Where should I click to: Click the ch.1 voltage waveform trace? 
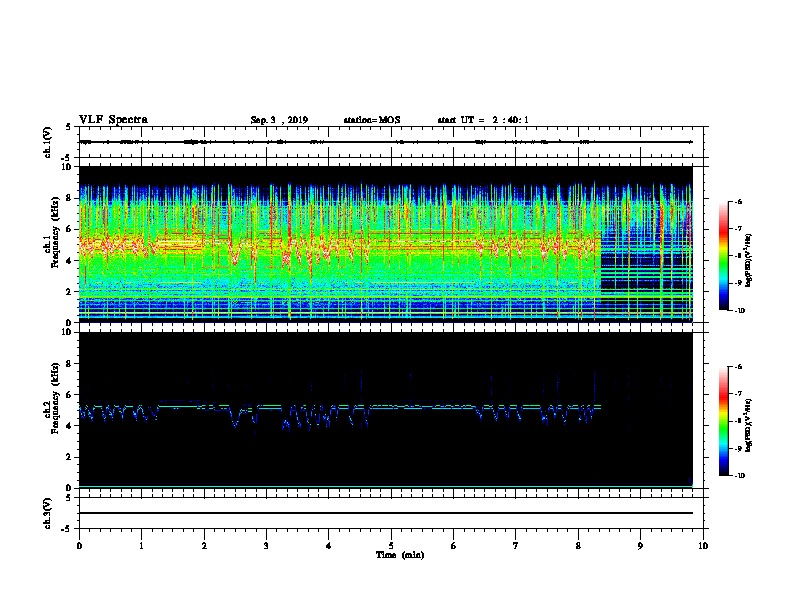385,142
